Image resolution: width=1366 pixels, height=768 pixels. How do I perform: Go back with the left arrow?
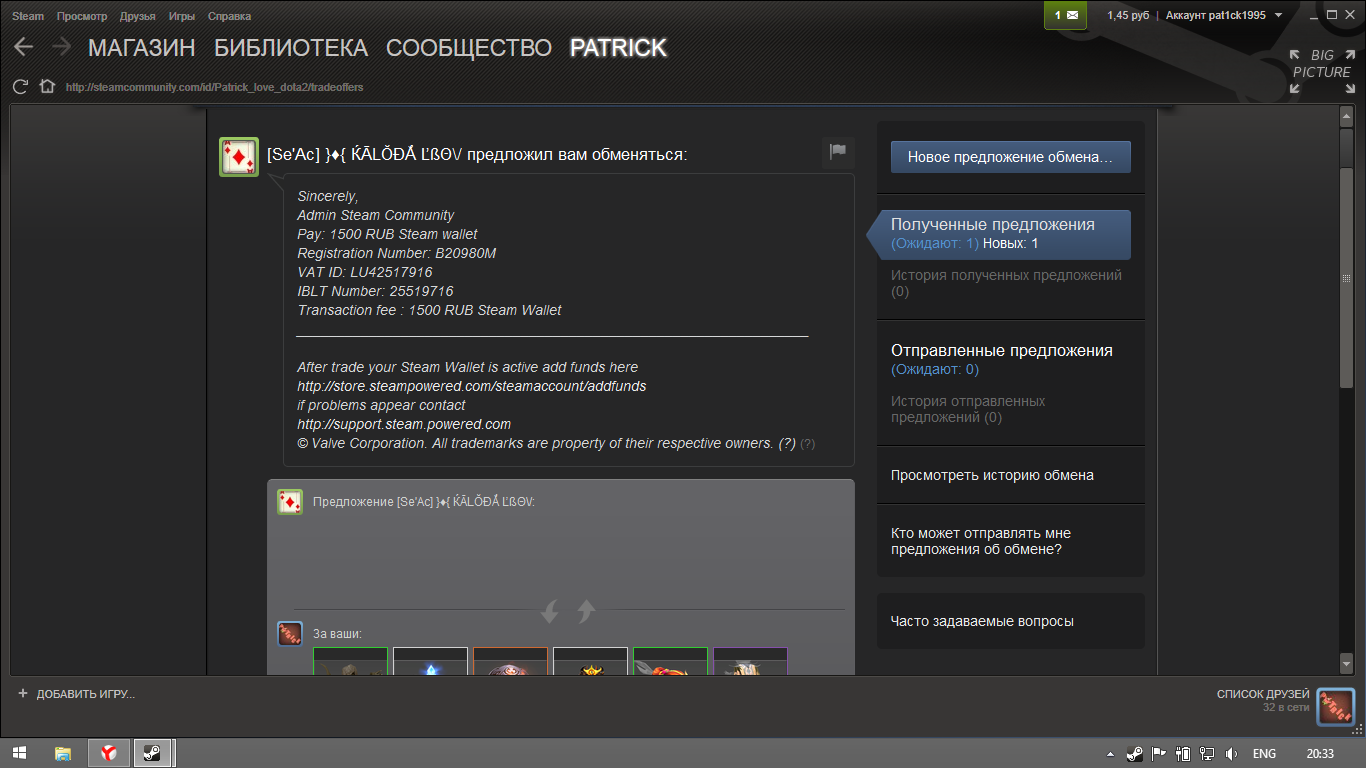[23, 47]
